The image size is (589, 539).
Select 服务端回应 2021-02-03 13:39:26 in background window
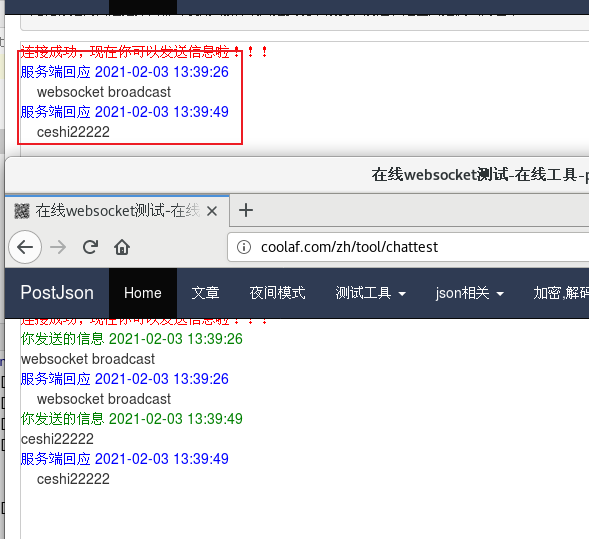124,72
